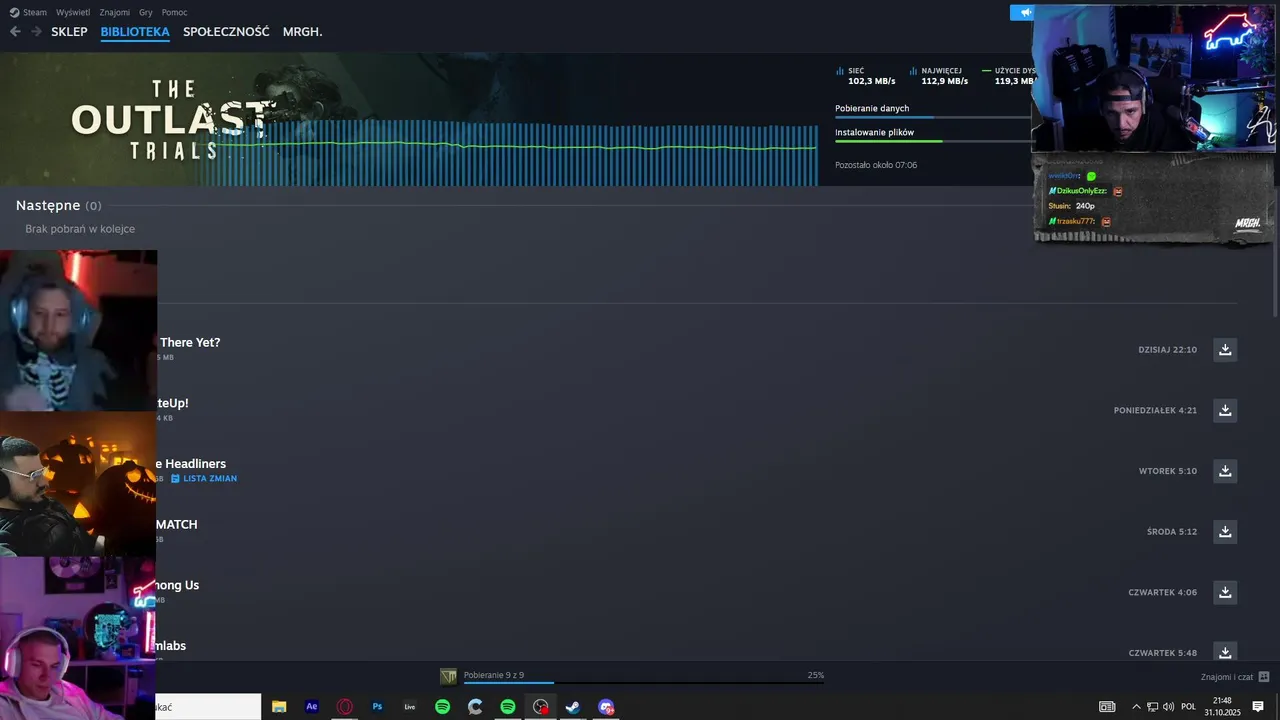The width and height of the screenshot is (1280, 720).
Task: Open the LISTA ZMIAN changelog link
Action: 204,479
